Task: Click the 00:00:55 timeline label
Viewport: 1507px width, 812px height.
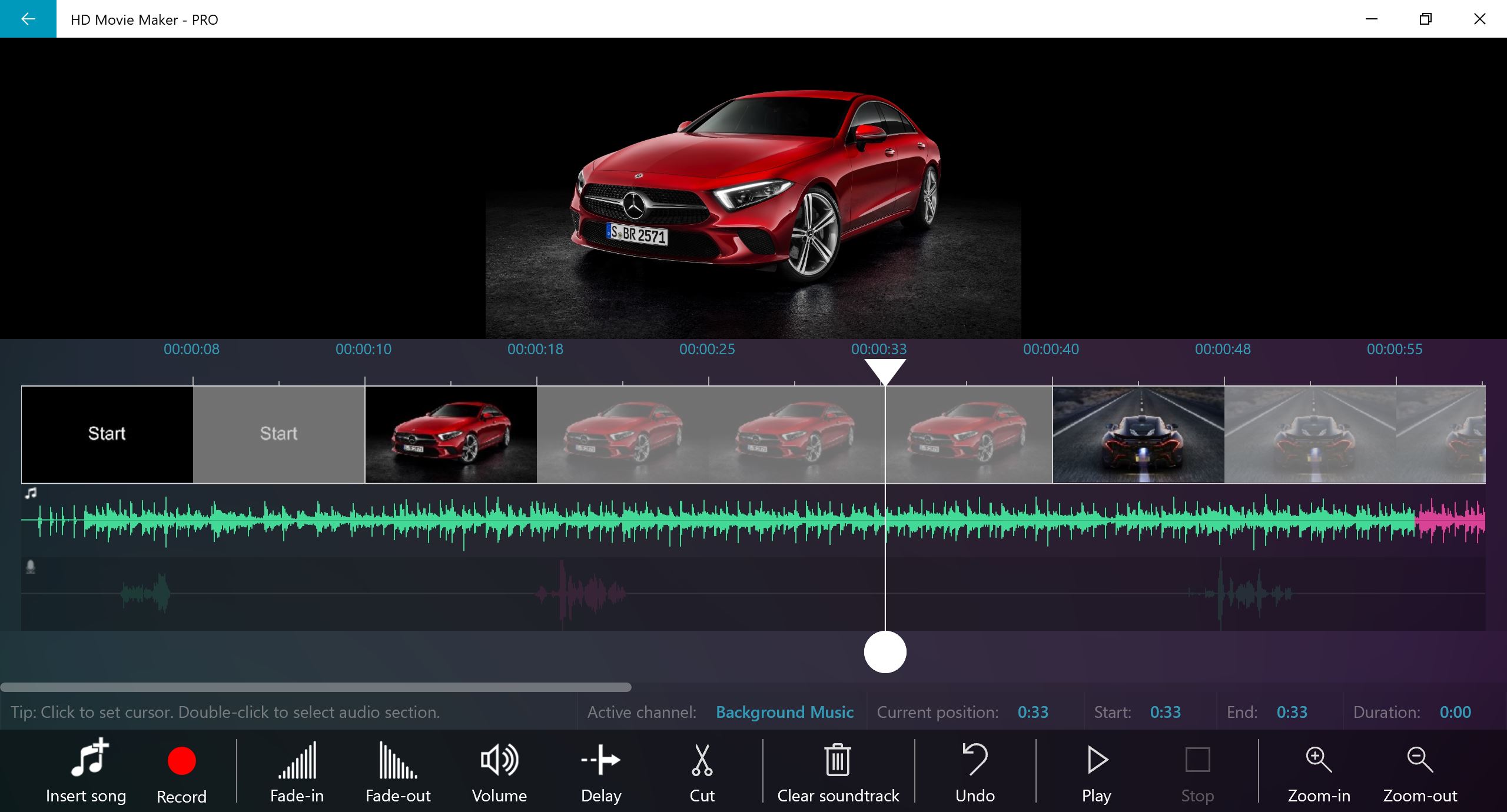Action: (x=1395, y=349)
